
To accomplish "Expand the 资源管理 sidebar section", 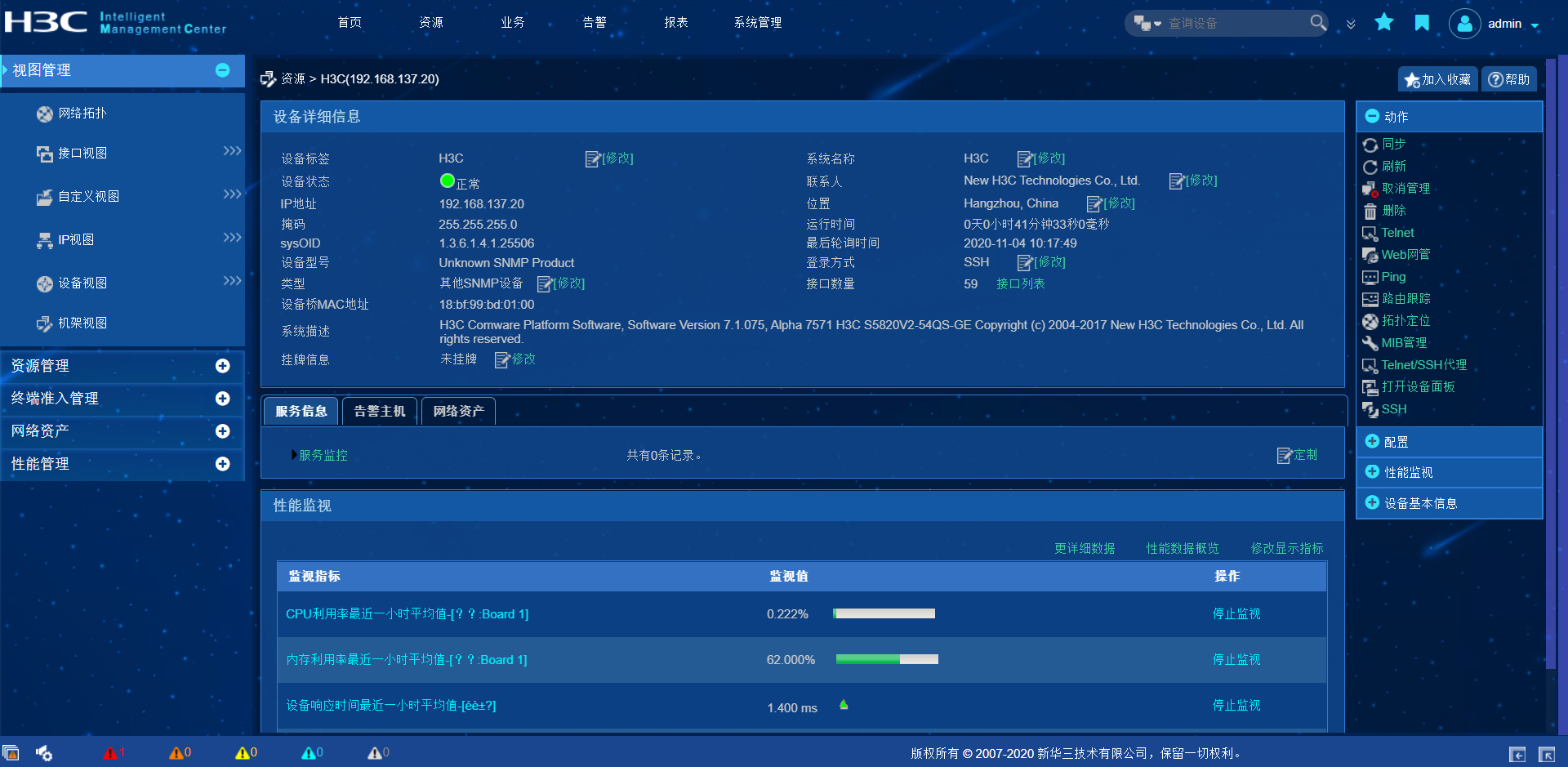I will [222, 366].
